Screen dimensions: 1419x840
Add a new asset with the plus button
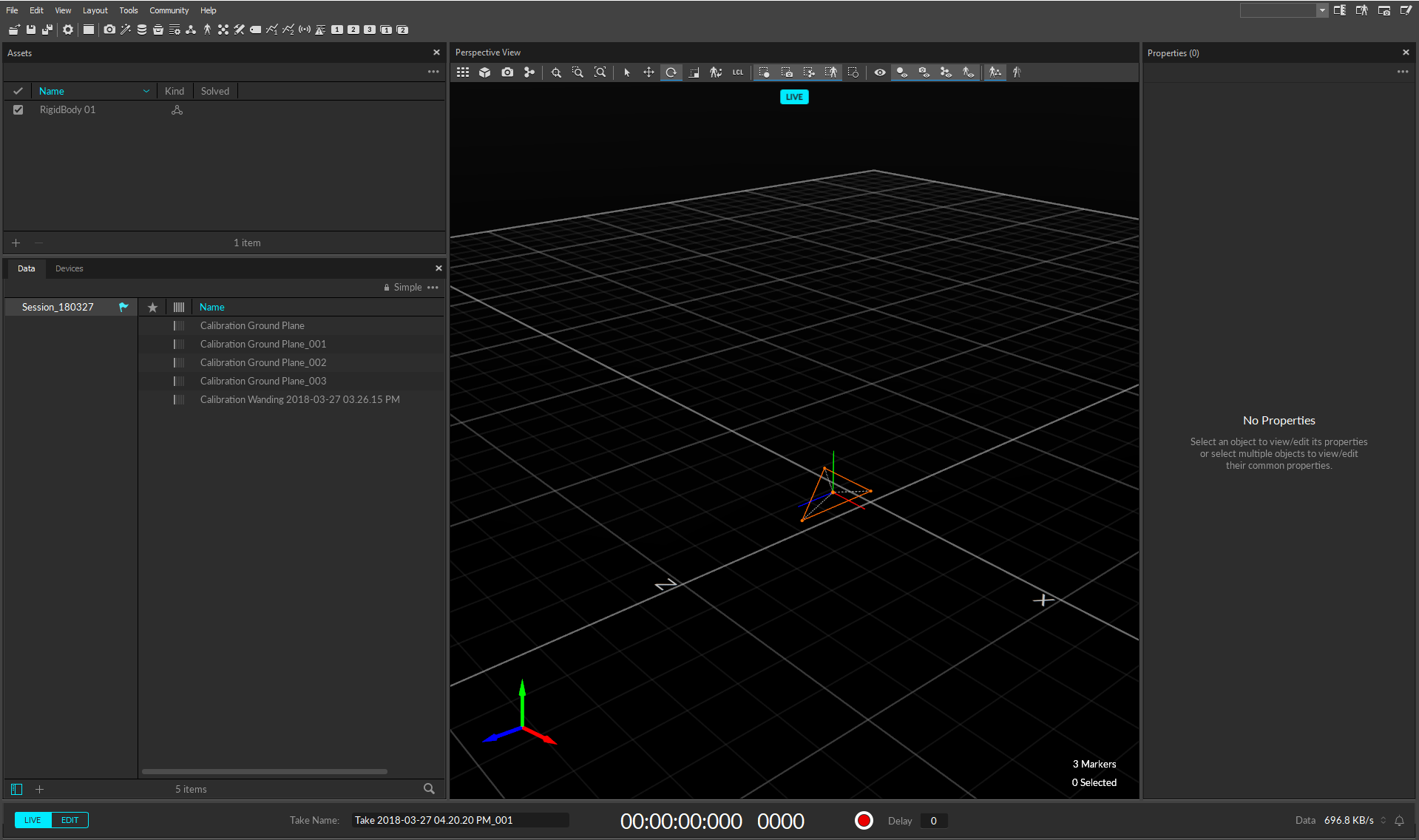(x=16, y=243)
